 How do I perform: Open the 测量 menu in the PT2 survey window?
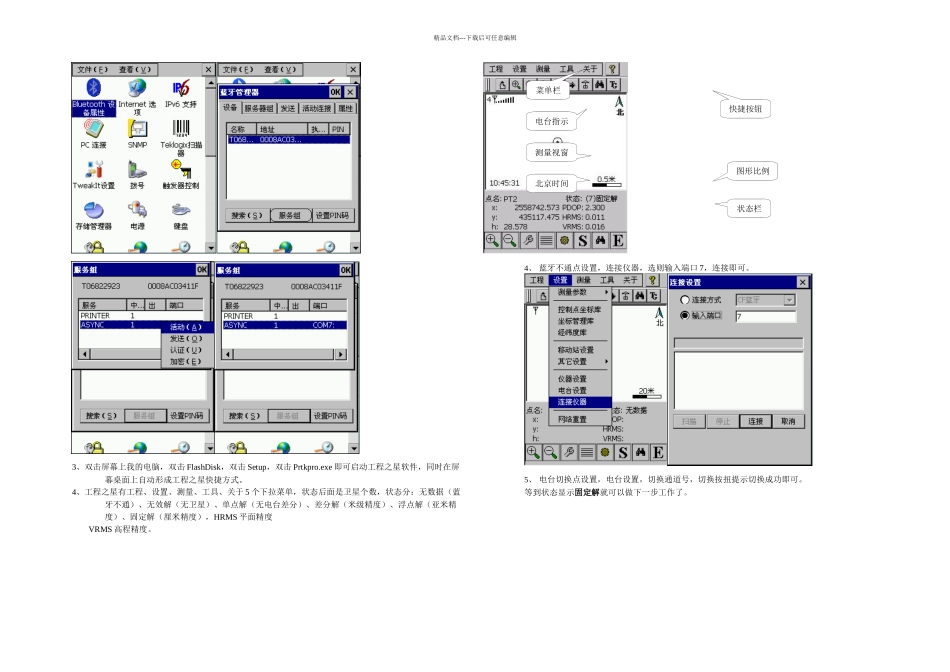(543, 69)
